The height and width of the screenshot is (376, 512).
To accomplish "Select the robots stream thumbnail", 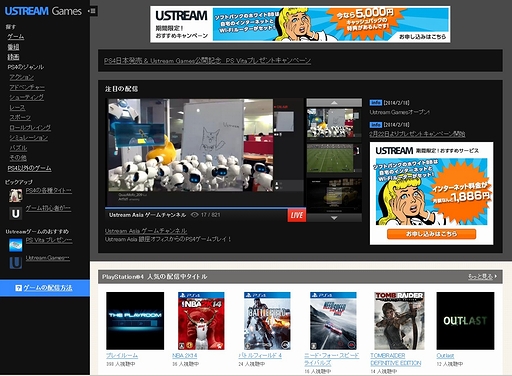I will pos(334,123).
